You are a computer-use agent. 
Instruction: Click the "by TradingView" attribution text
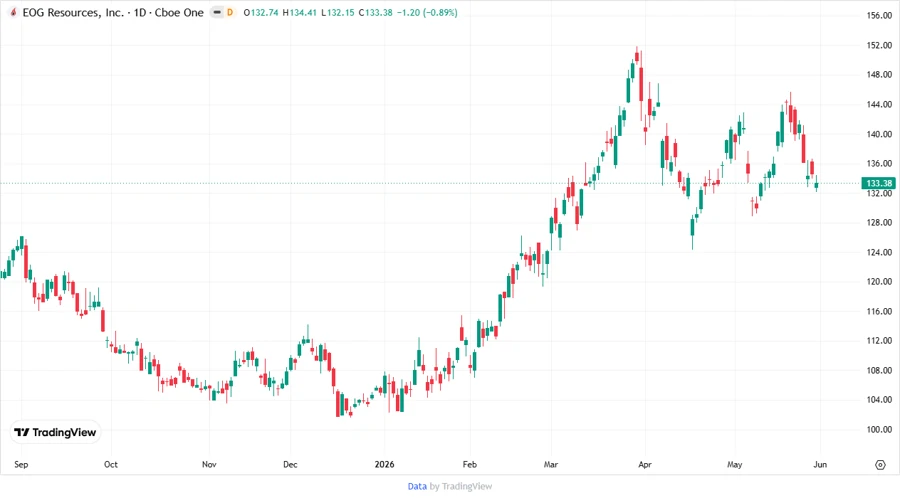click(461, 487)
